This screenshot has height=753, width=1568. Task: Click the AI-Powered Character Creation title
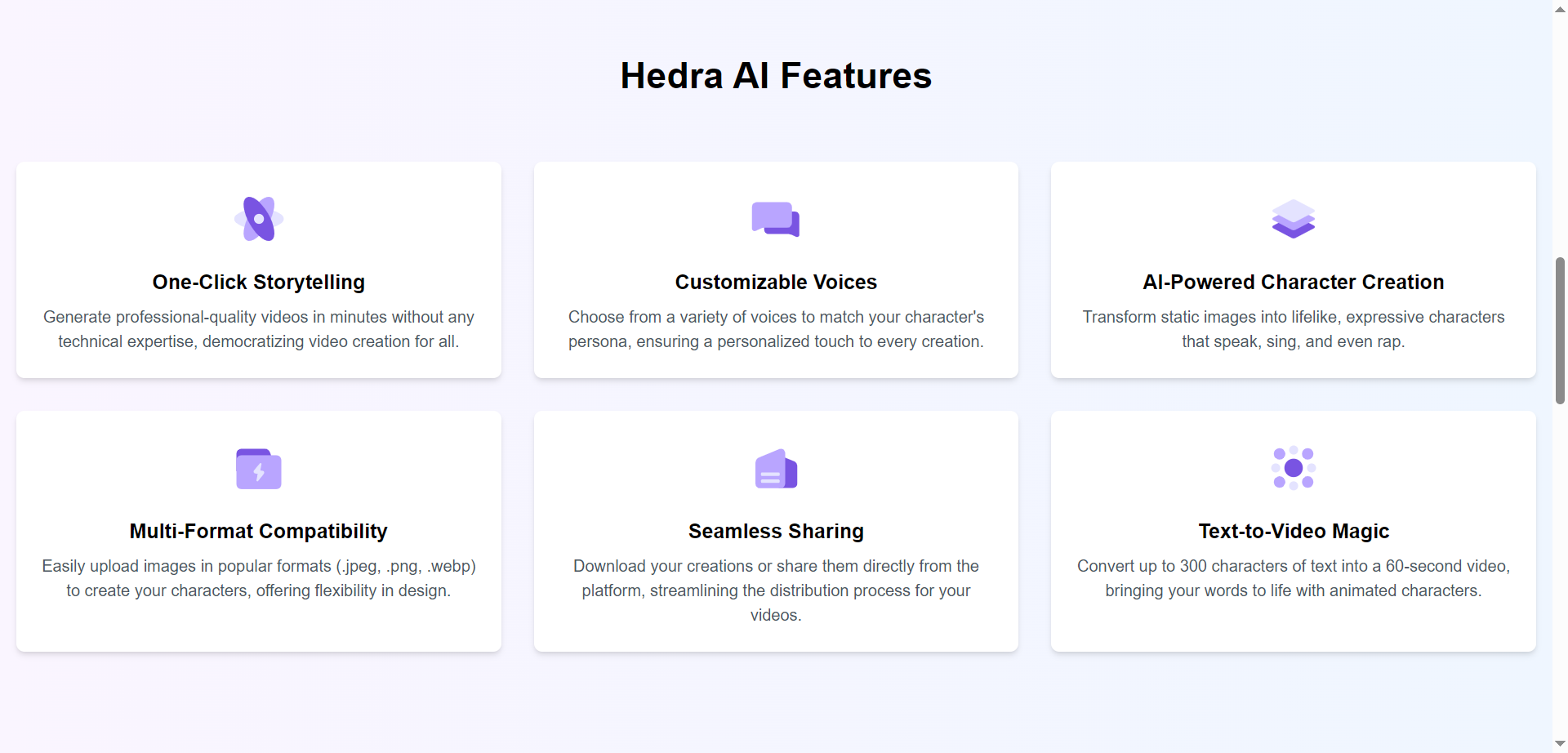click(1294, 282)
